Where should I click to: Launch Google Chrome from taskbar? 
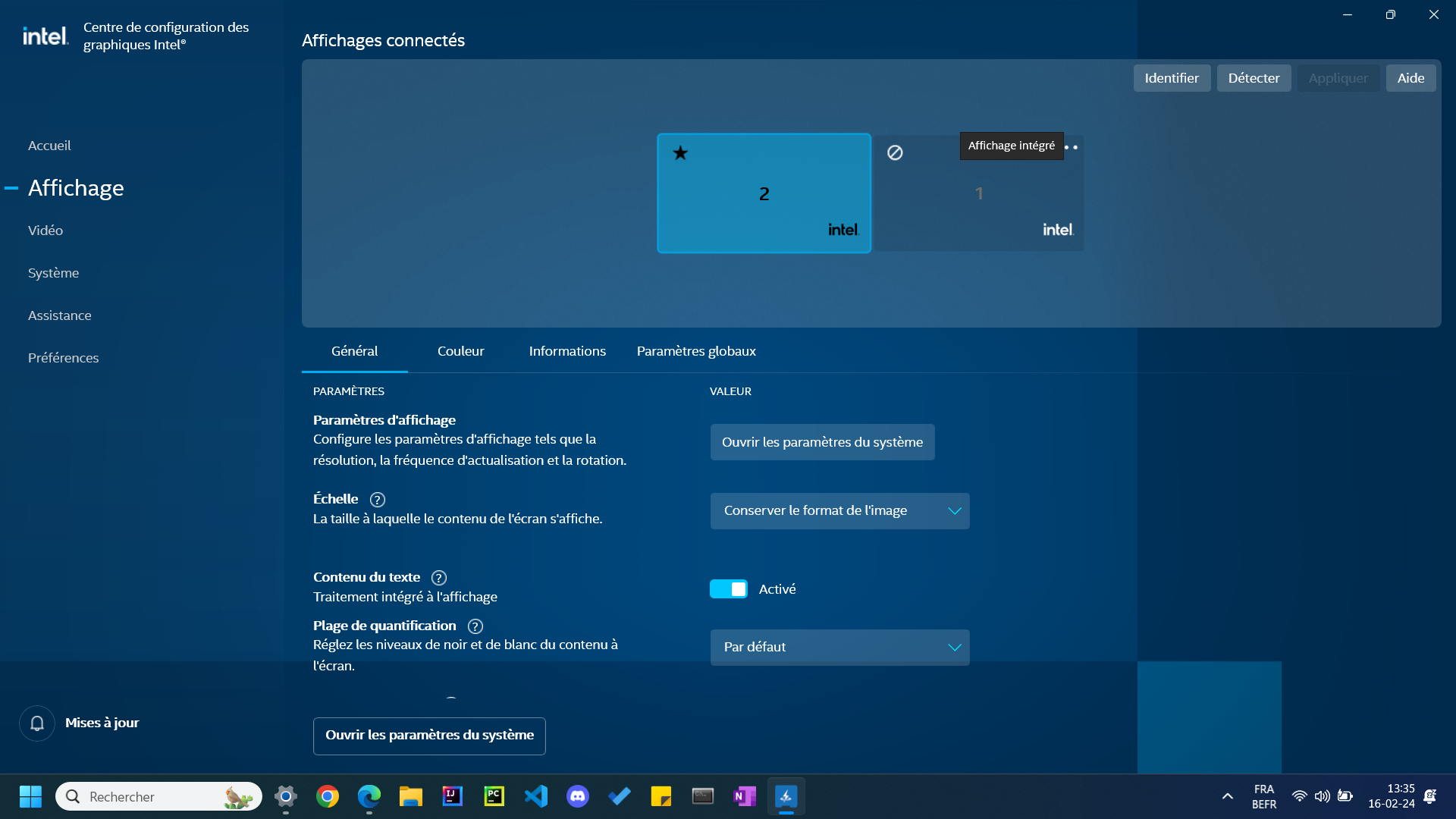[x=328, y=796]
